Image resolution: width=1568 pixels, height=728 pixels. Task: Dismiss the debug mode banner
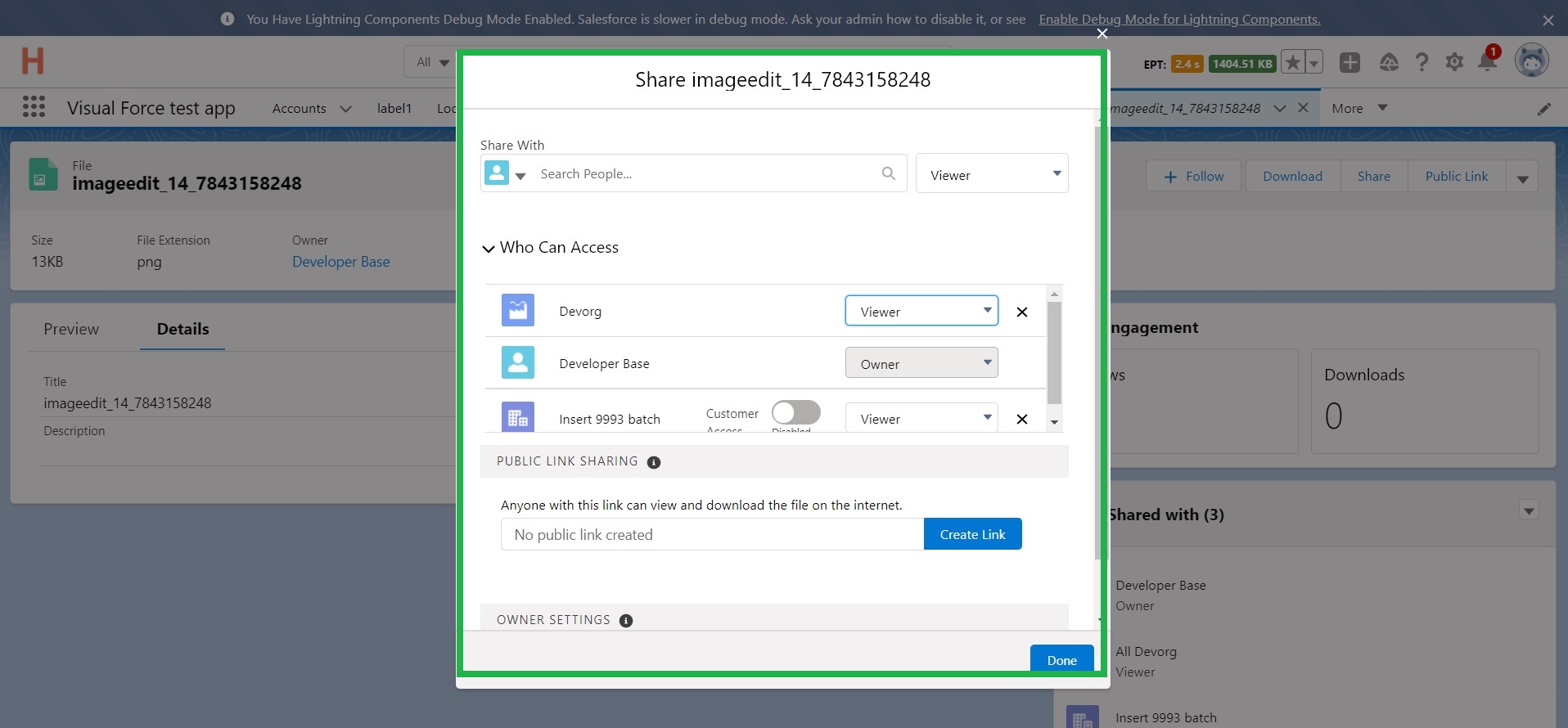(1548, 20)
